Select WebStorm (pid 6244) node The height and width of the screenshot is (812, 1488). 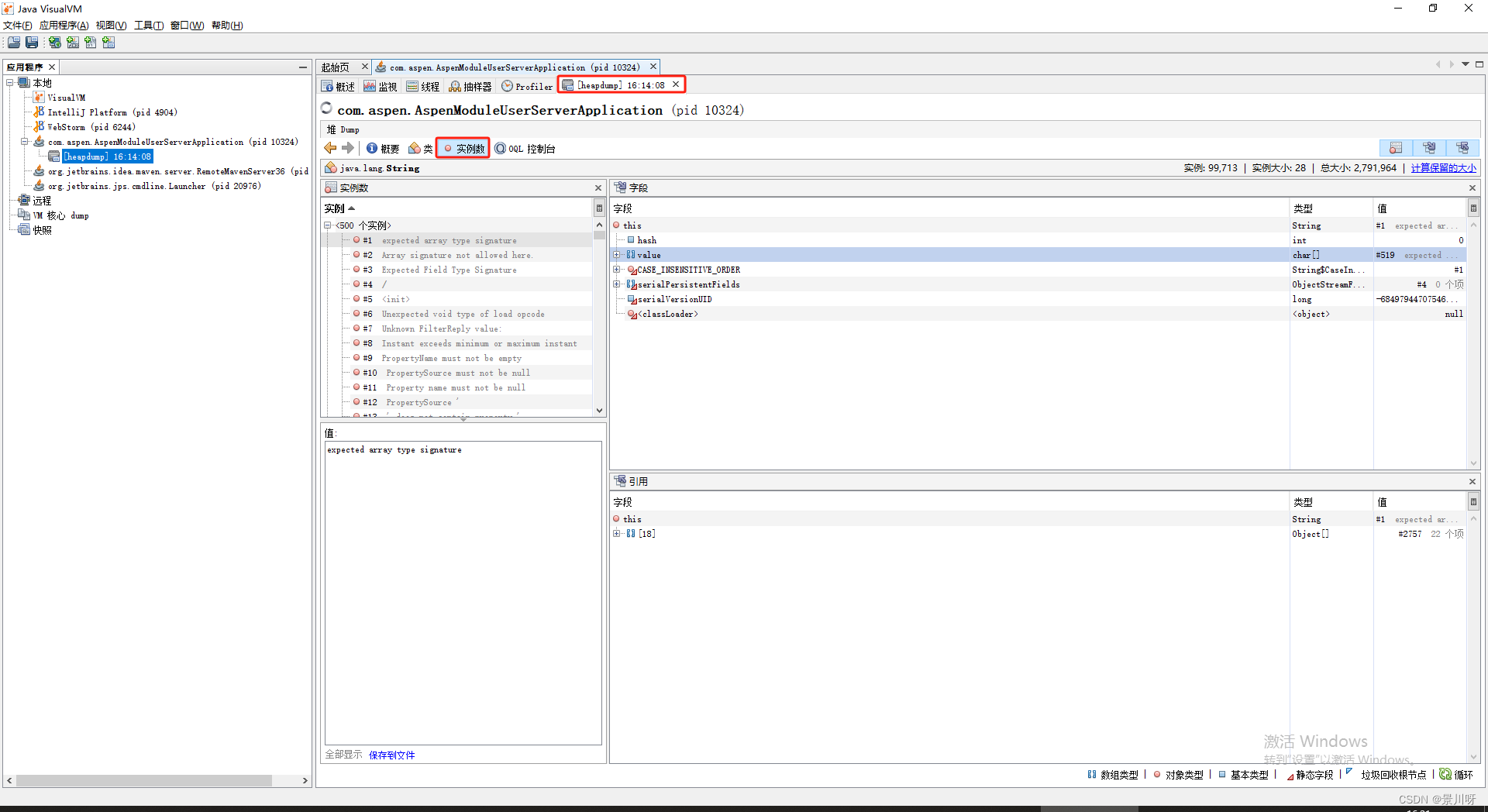tap(84, 127)
